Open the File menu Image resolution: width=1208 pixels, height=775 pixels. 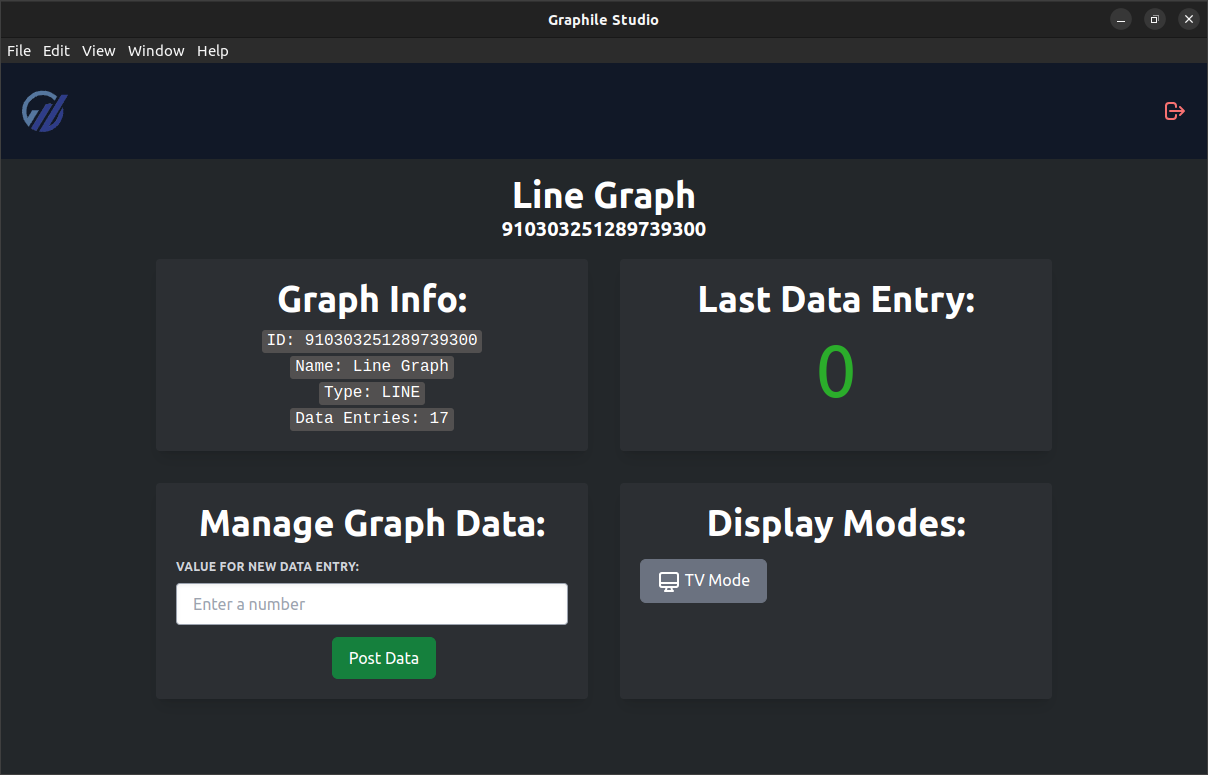tap(18, 50)
